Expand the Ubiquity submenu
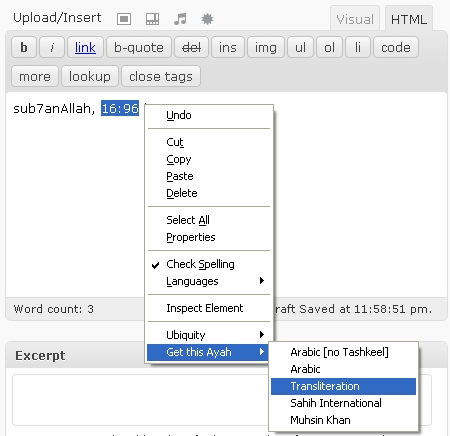This screenshot has height=436, width=450. pos(209,335)
